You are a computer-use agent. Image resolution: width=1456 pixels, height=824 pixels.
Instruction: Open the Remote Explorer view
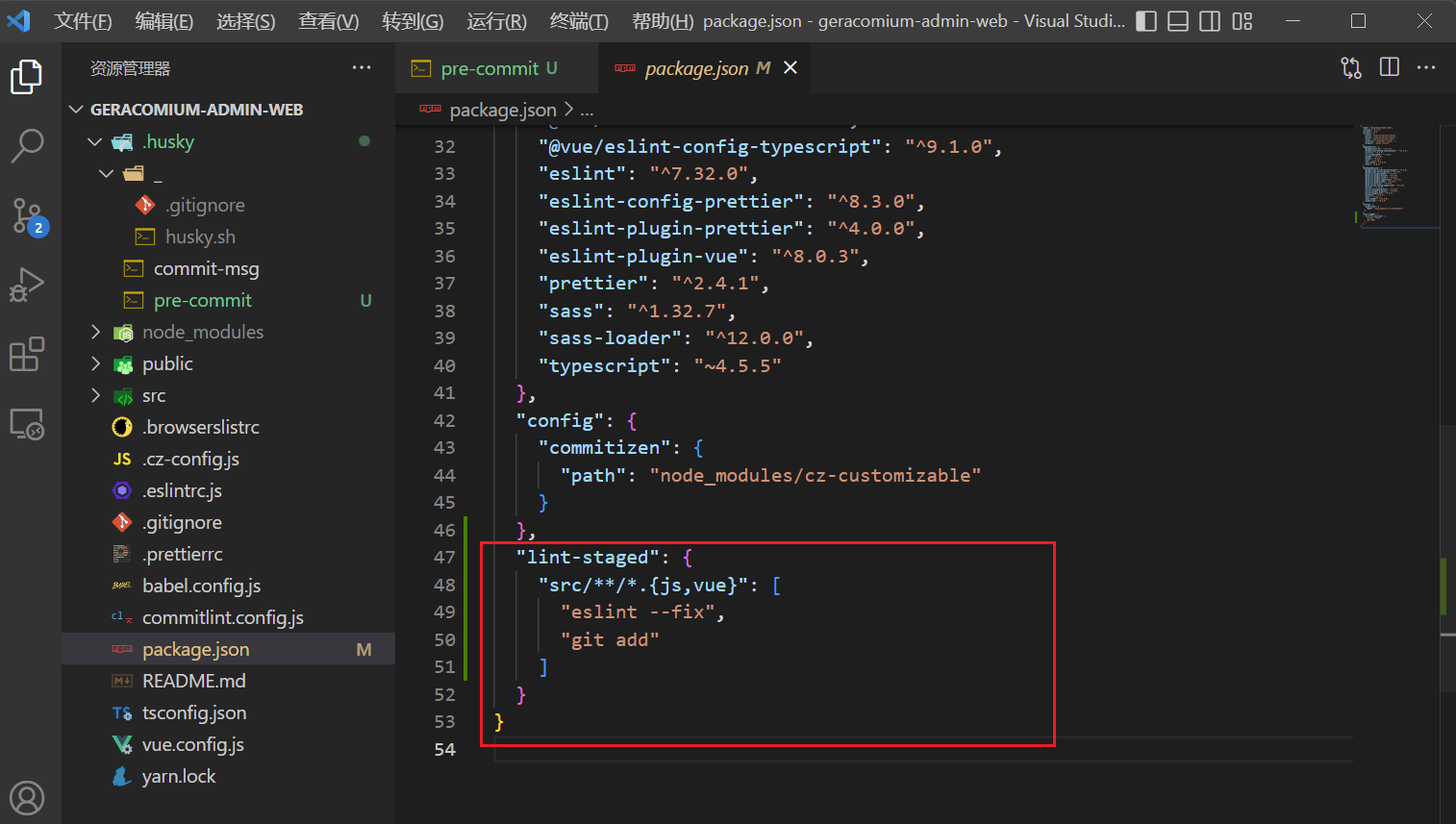pyautogui.click(x=27, y=424)
